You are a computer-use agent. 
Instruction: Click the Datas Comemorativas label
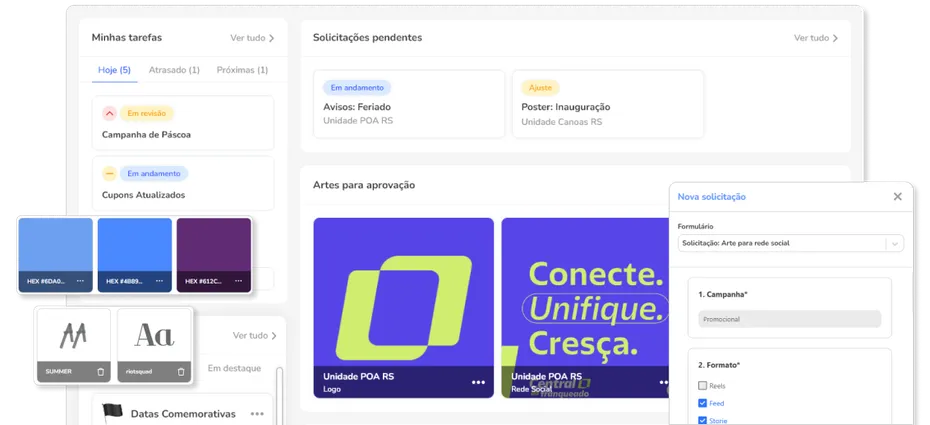click(183, 414)
